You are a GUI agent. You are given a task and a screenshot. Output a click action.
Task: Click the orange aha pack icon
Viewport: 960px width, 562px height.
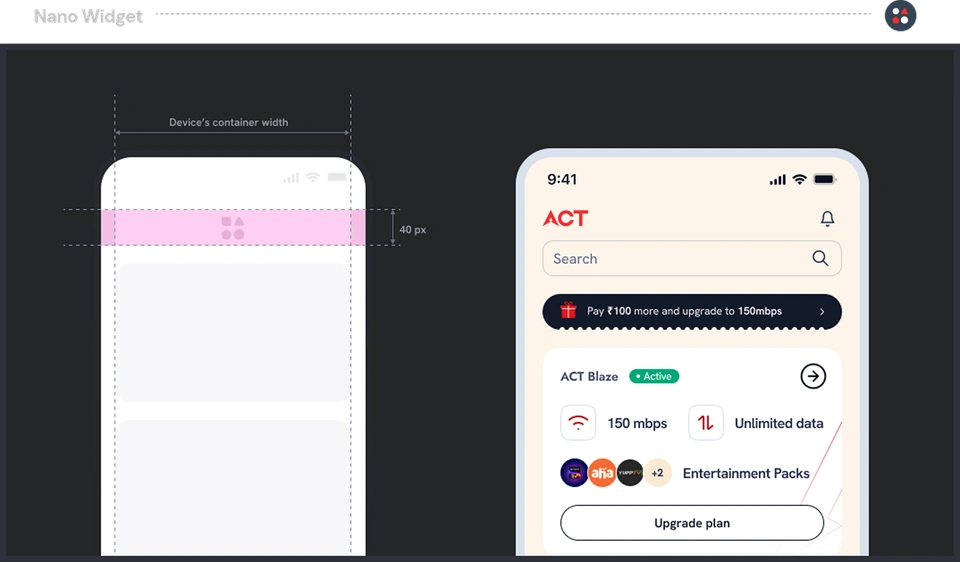(602, 473)
